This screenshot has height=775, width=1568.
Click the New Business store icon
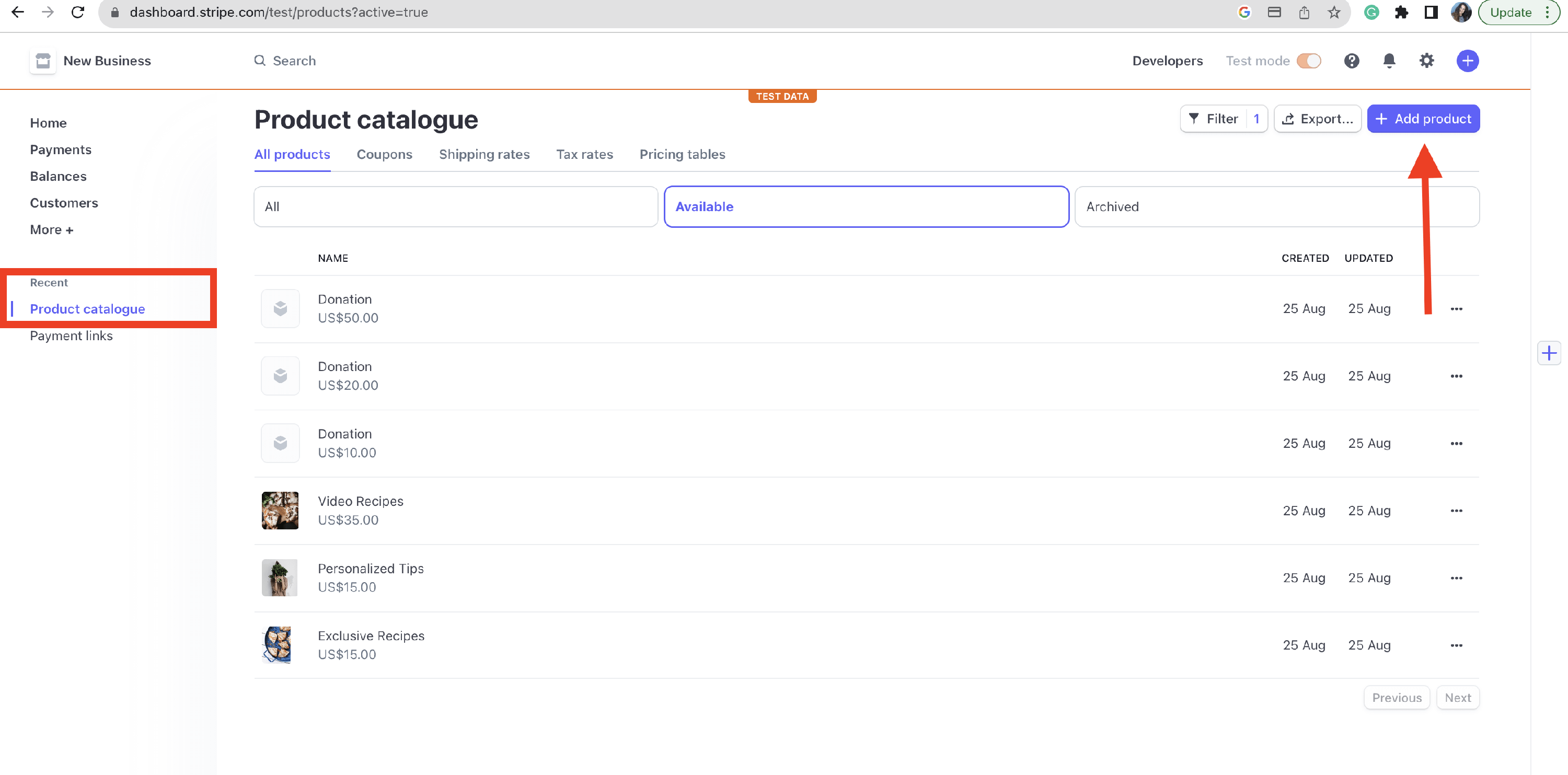(x=43, y=61)
